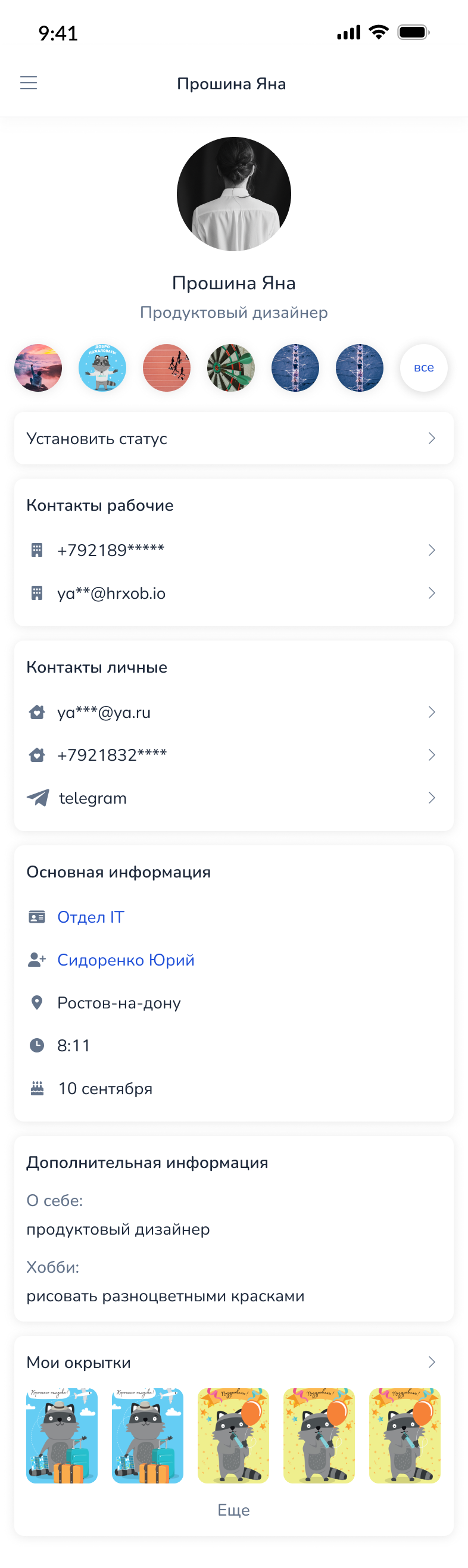
Task: Click the location pin icon near Ростов-на-дону
Action: 37,1002
